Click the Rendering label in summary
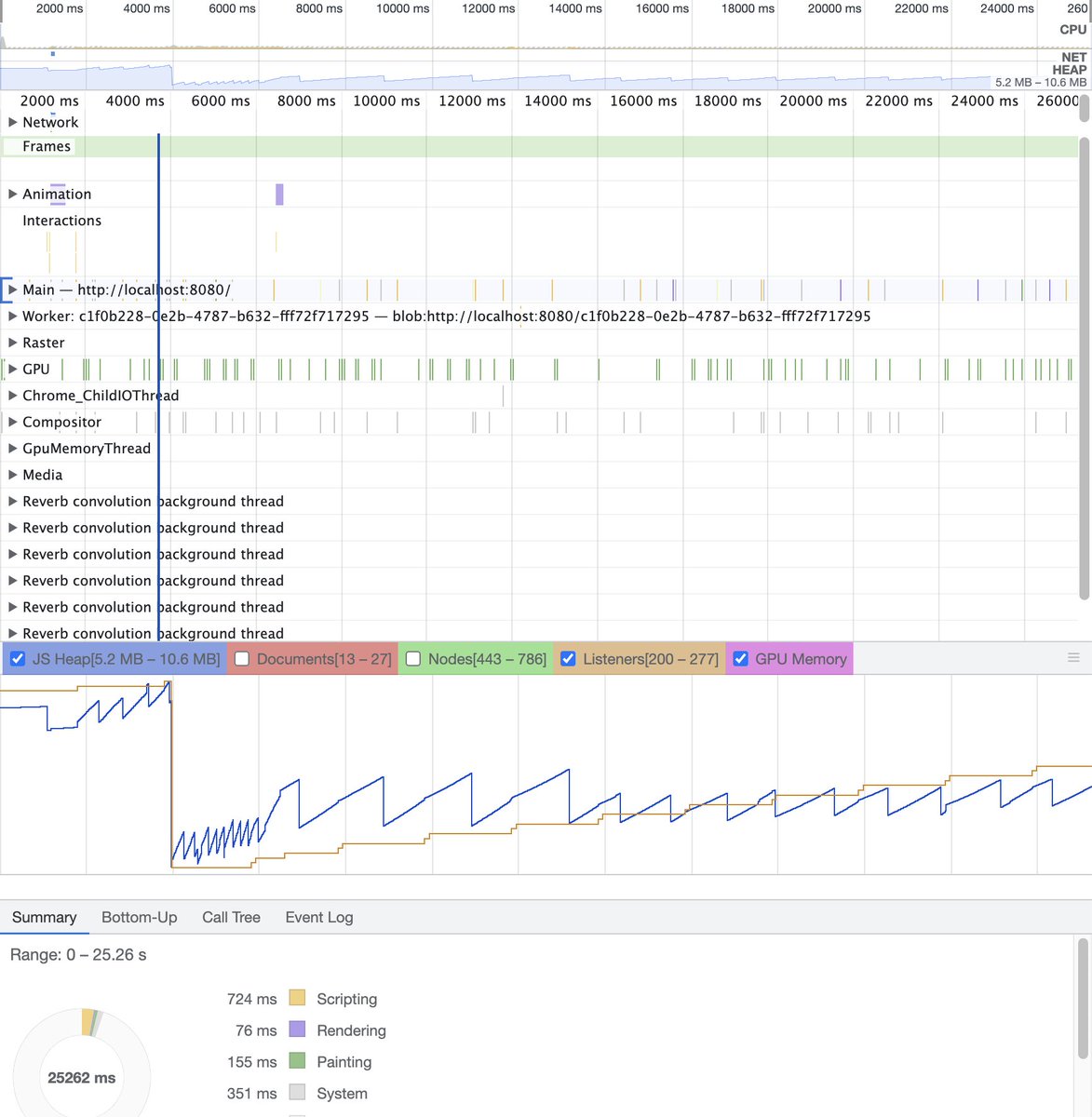1092x1117 pixels. coord(351,1030)
